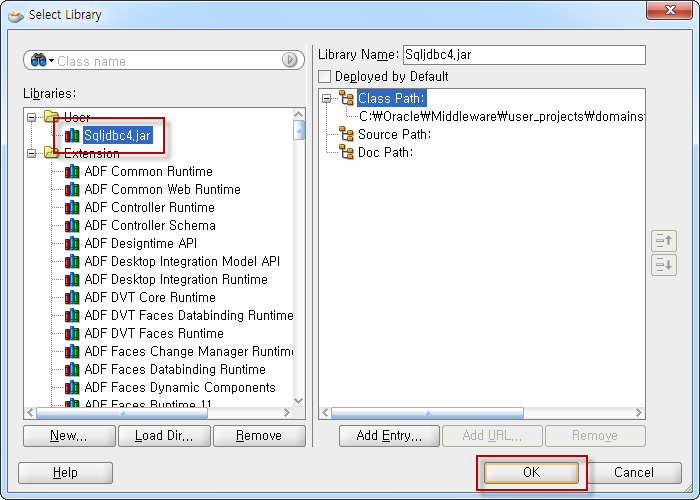Confirm with the OK button
This screenshot has width=700, height=500.
(531, 473)
